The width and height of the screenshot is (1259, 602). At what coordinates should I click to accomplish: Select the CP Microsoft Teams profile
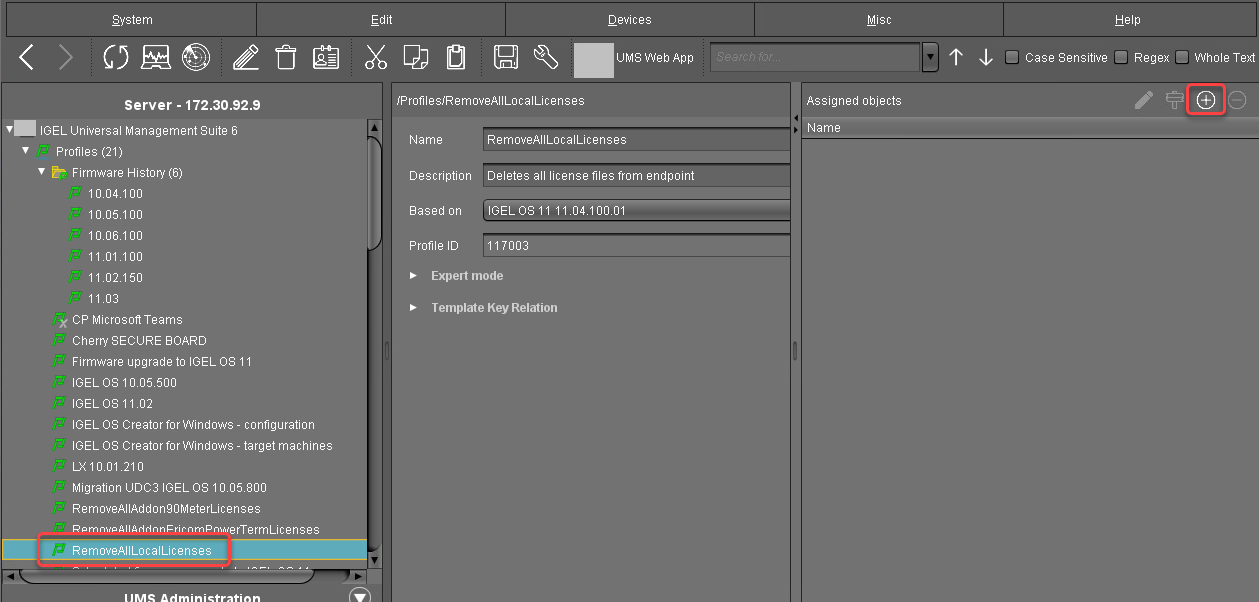pos(127,320)
